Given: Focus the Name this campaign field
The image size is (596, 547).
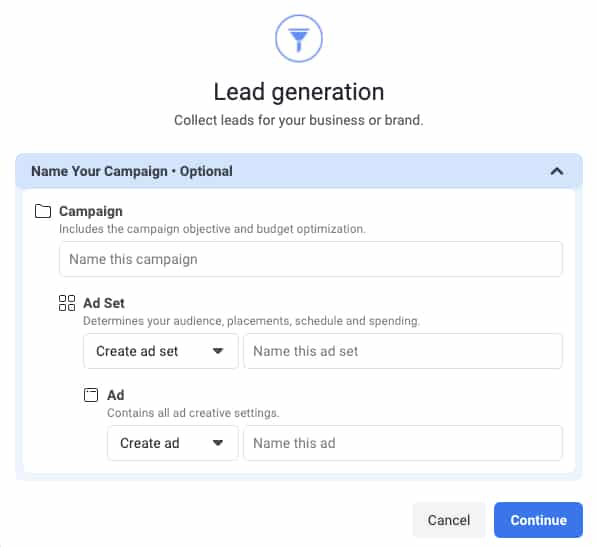Looking at the screenshot, I should 311,259.
